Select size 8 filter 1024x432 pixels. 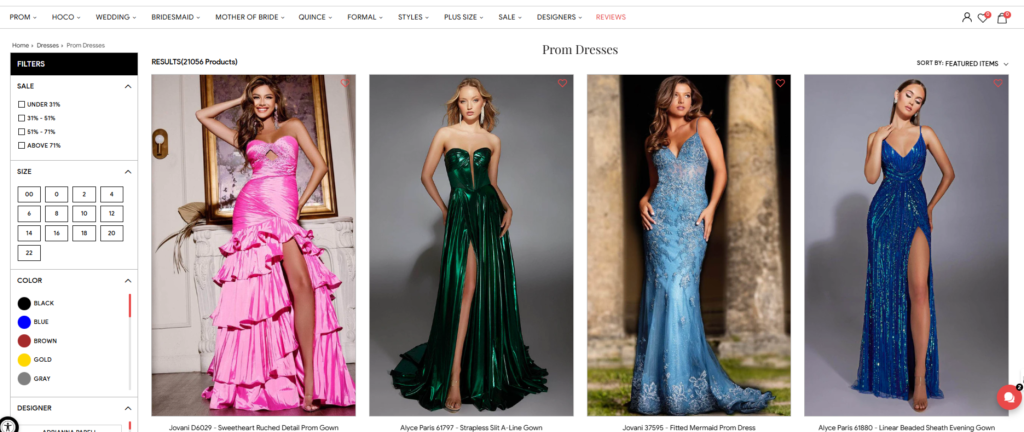[57, 214]
